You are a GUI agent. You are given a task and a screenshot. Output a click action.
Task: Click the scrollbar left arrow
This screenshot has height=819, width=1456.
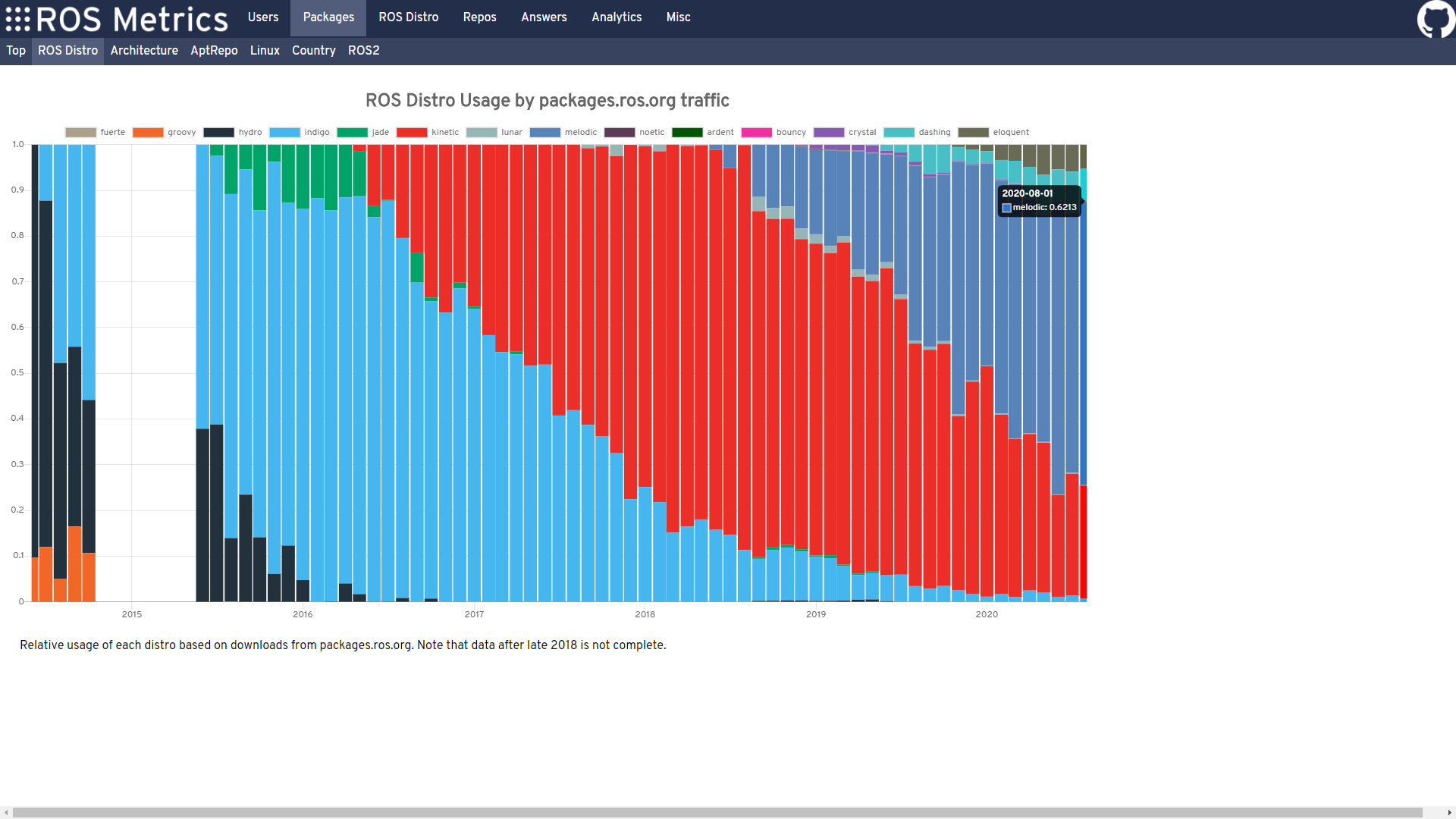(x=6, y=812)
